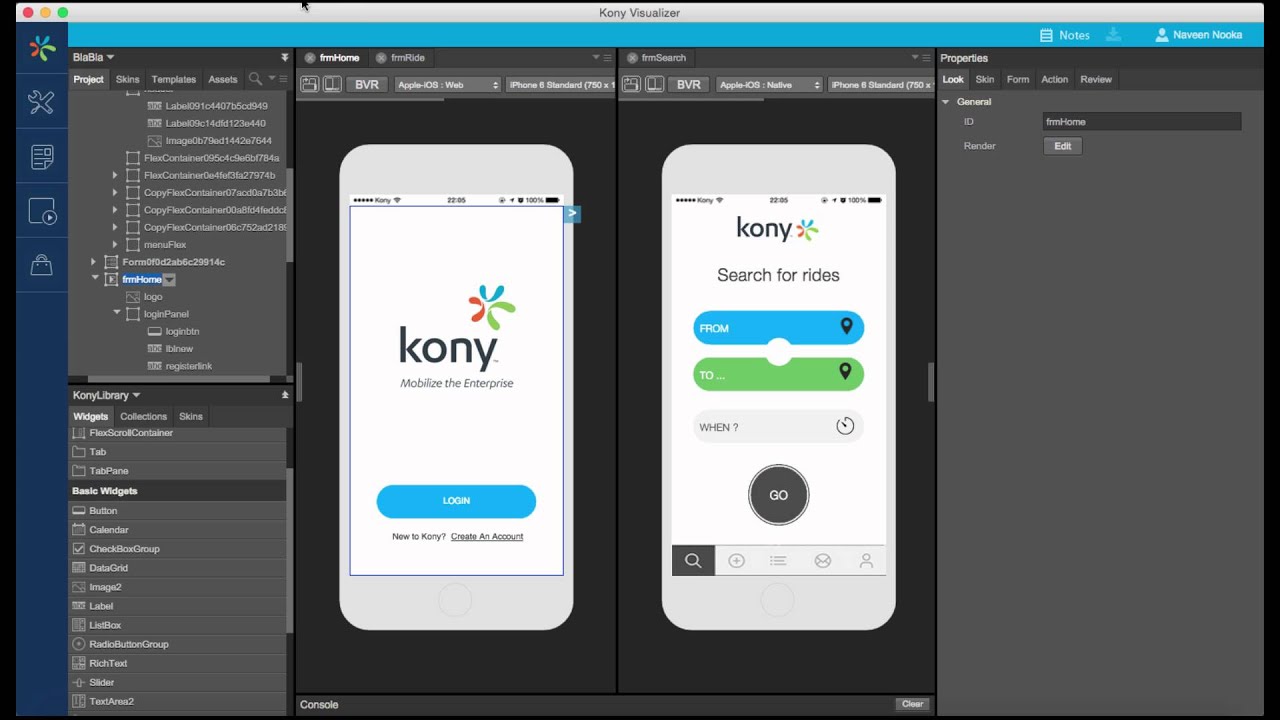The width and height of the screenshot is (1280, 720).
Task: Switch to the Action tab in Properties
Action: pos(1055,80)
